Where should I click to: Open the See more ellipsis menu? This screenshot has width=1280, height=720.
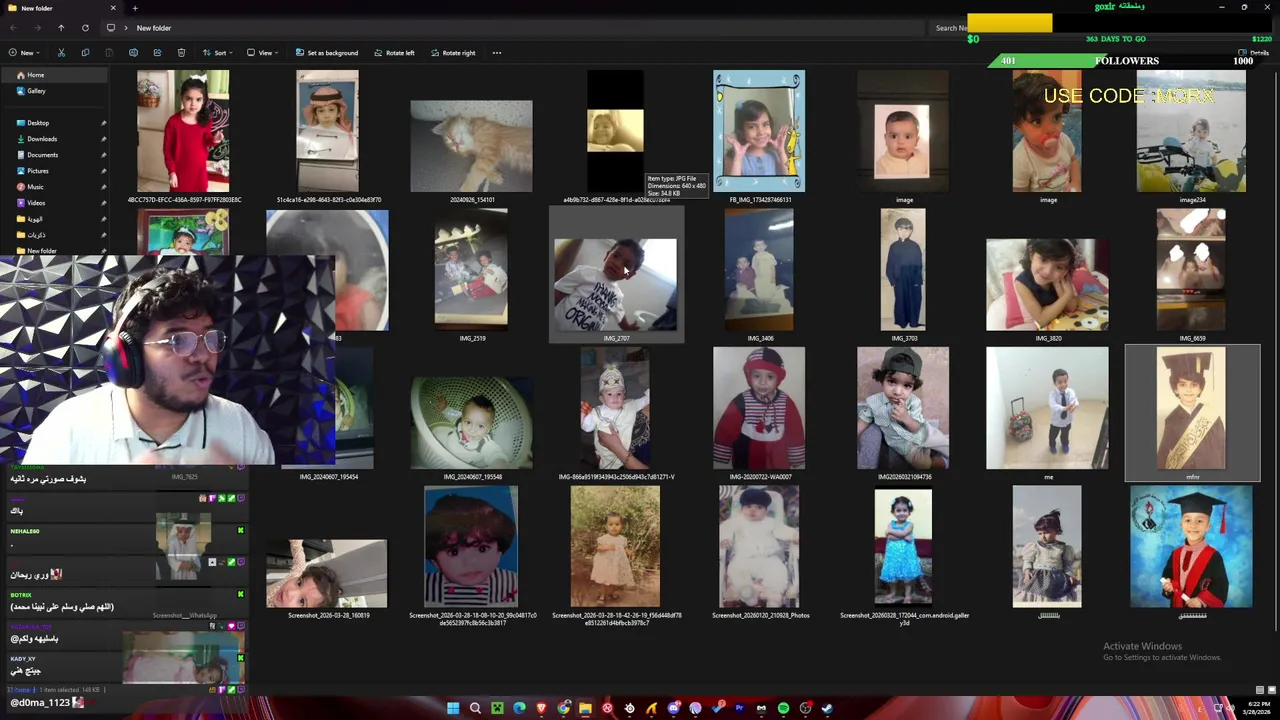coord(497,53)
